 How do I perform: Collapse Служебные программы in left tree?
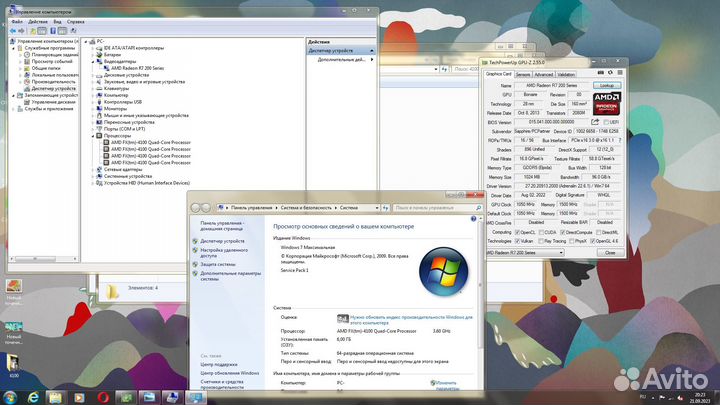click(x=13, y=48)
